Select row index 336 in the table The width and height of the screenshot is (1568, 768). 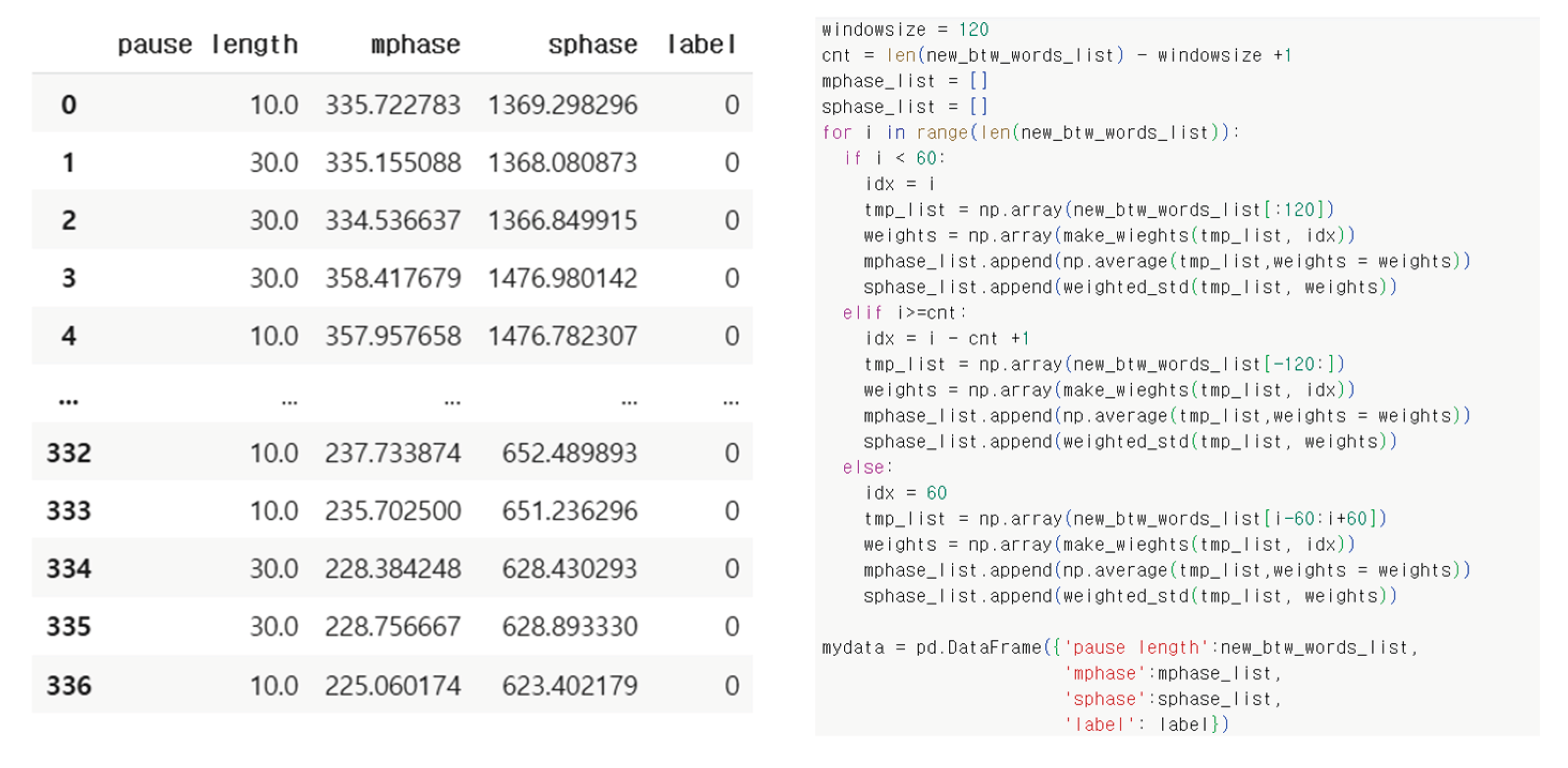coord(69,685)
